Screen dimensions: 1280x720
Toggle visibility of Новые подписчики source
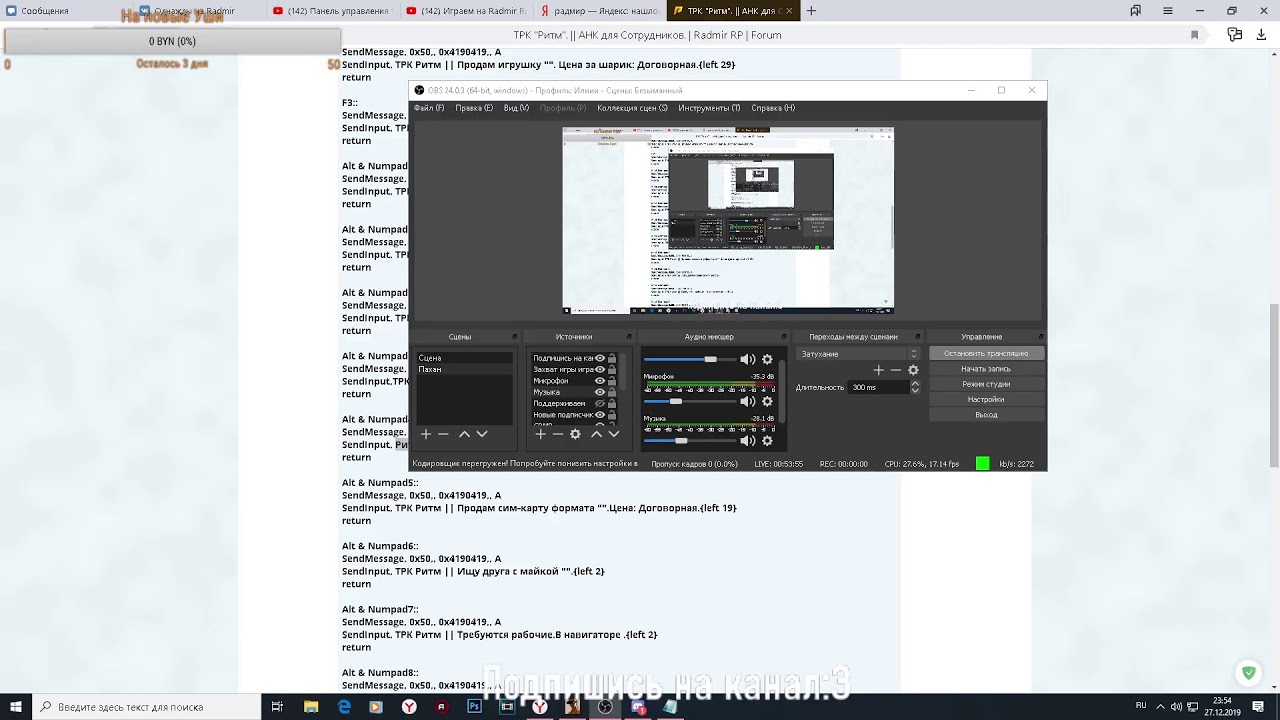(x=600, y=415)
